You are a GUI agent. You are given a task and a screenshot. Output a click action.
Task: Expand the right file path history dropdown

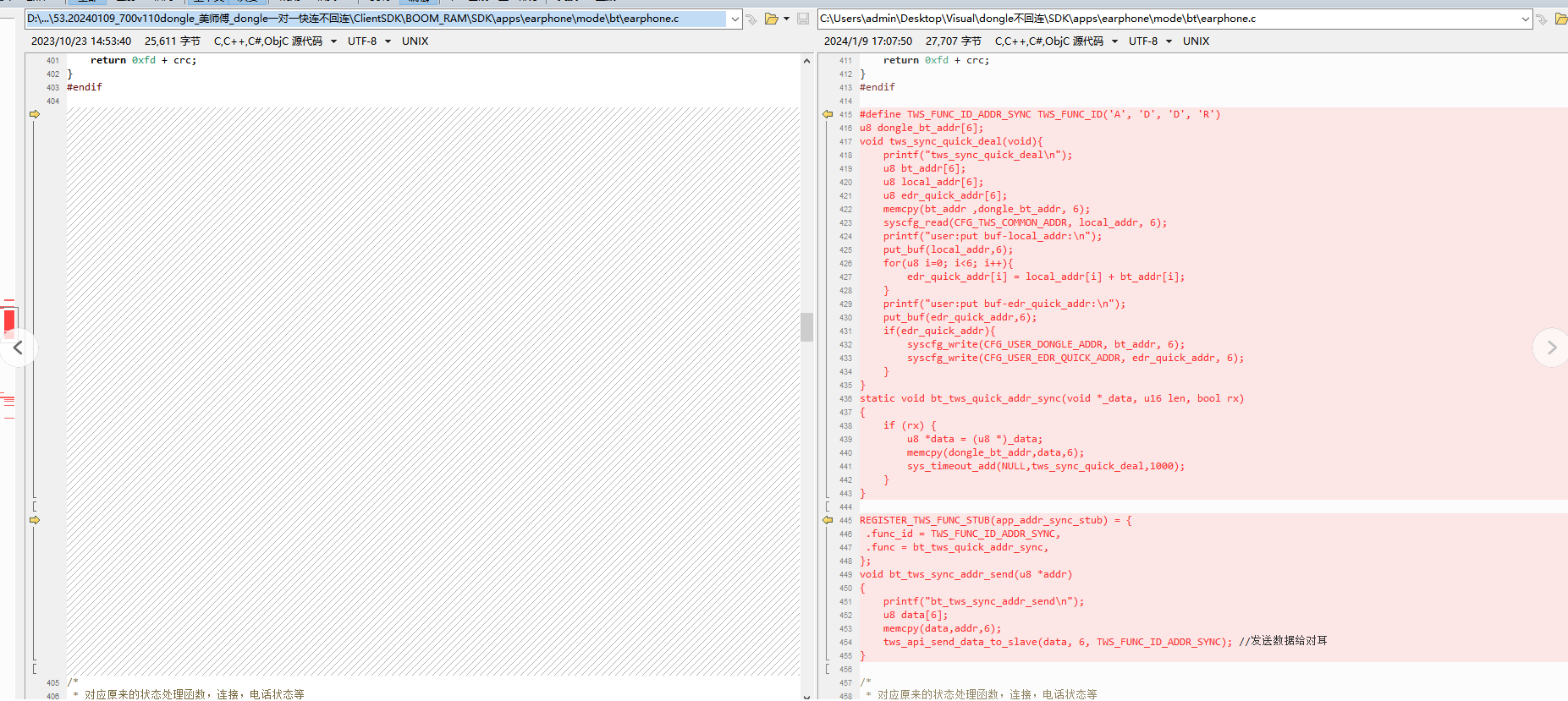pyautogui.click(x=1526, y=19)
